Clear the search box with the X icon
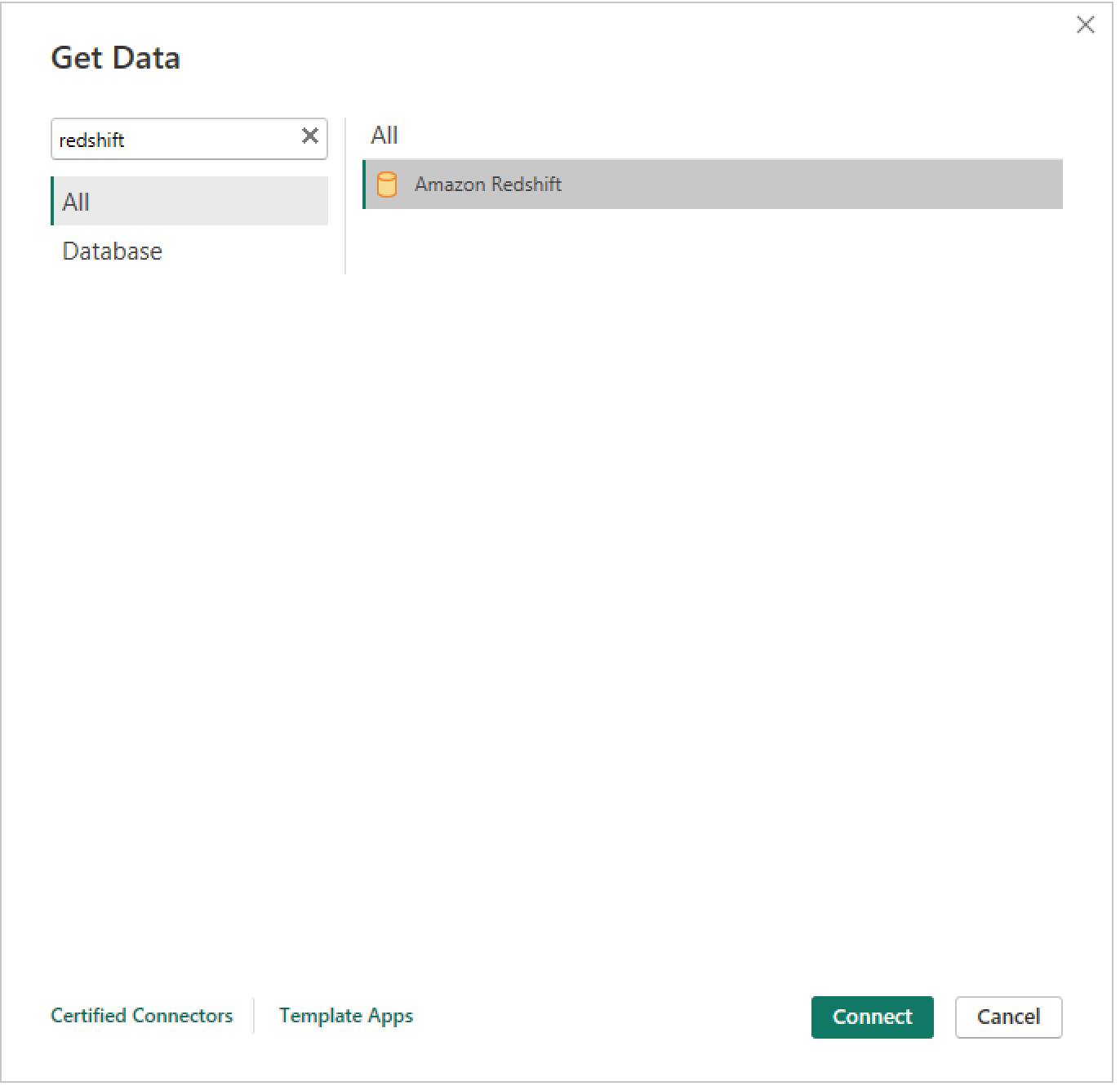1120x1086 pixels. pyautogui.click(x=310, y=136)
